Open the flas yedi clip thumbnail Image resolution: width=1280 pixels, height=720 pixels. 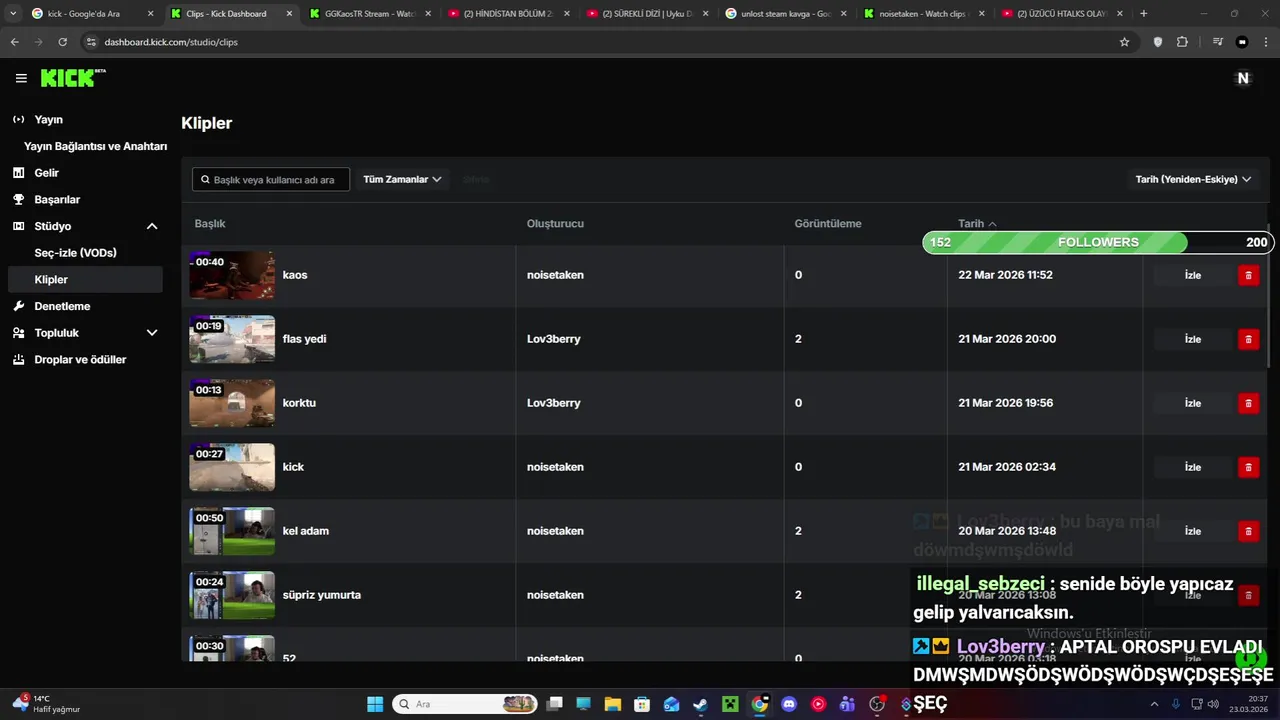tap(232, 339)
